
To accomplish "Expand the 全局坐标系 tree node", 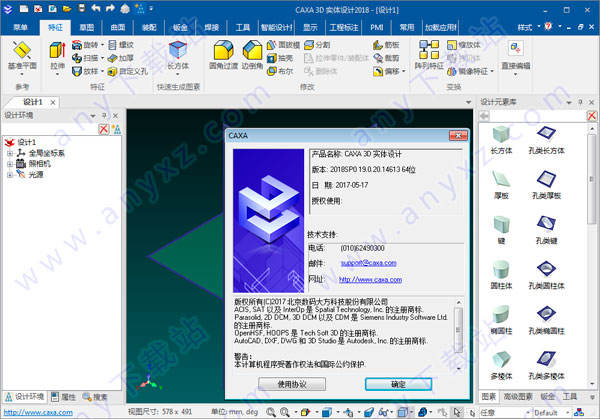I will [10, 153].
